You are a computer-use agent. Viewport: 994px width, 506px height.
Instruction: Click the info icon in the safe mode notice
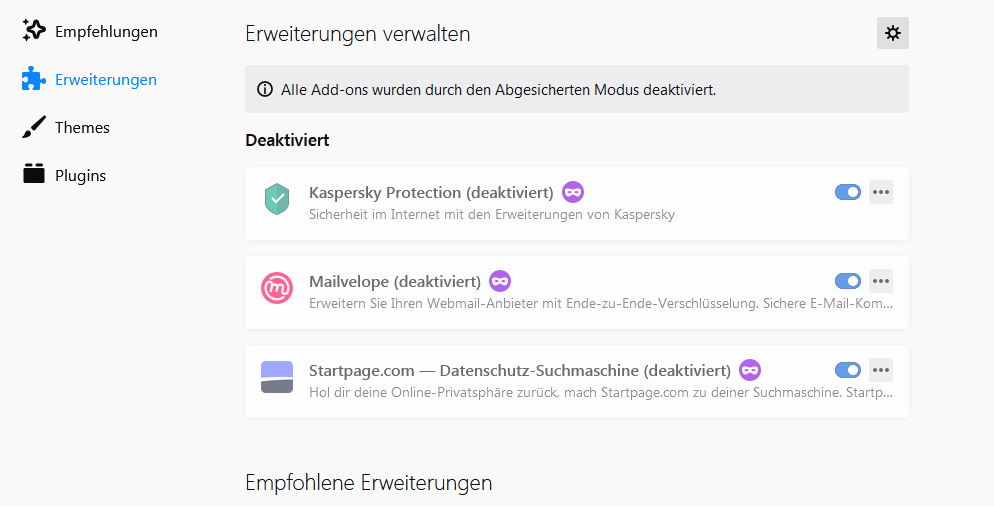(265, 89)
